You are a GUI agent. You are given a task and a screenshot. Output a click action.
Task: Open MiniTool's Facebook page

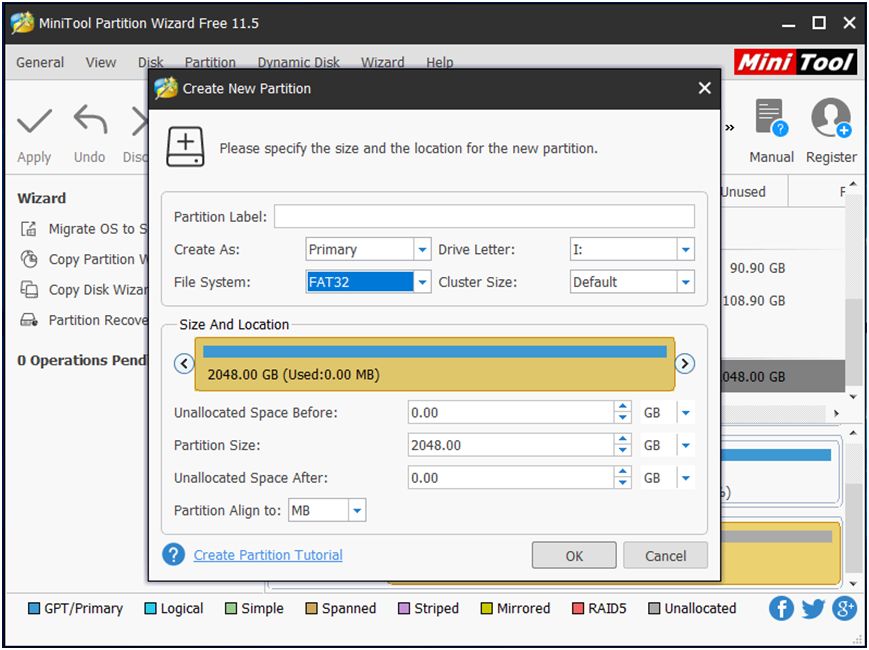click(780, 608)
